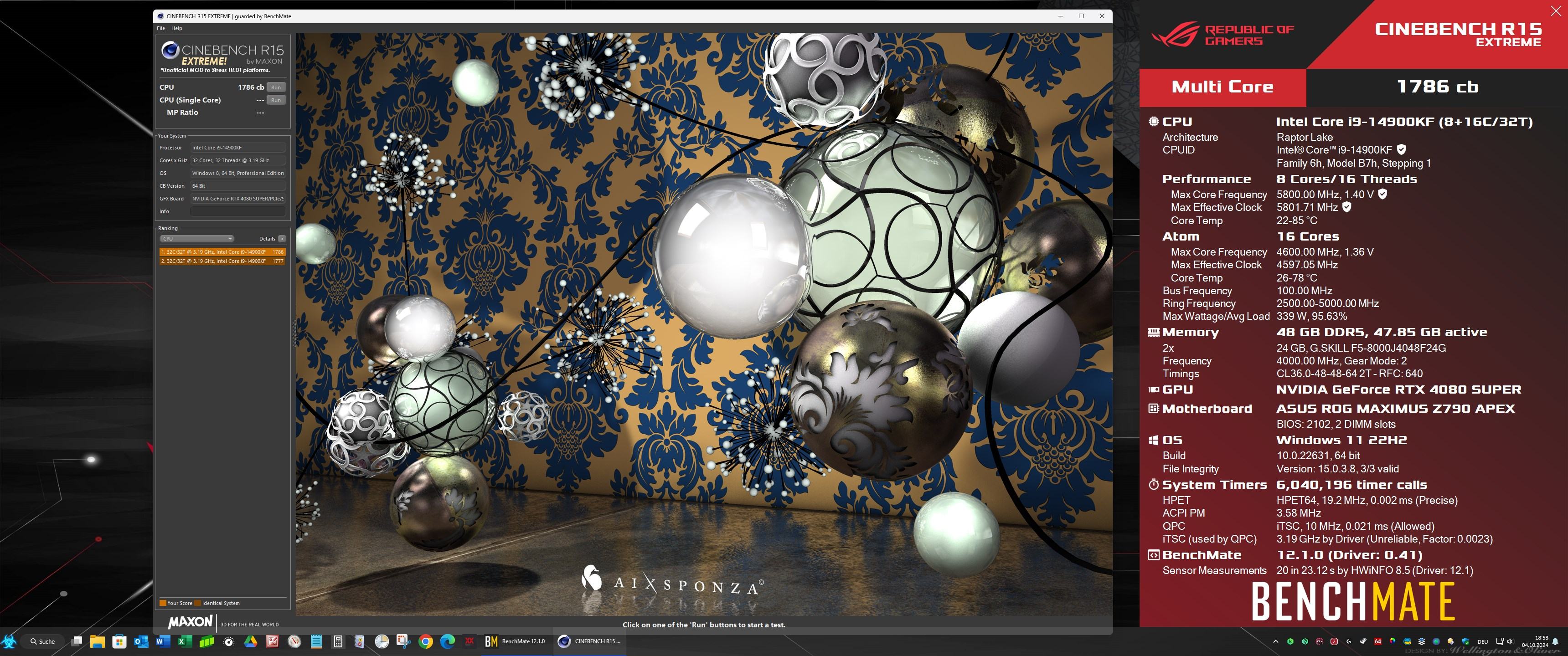Screen dimensions: 1568x656
Task: Click the empty Info input field
Action: click(237, 211)
